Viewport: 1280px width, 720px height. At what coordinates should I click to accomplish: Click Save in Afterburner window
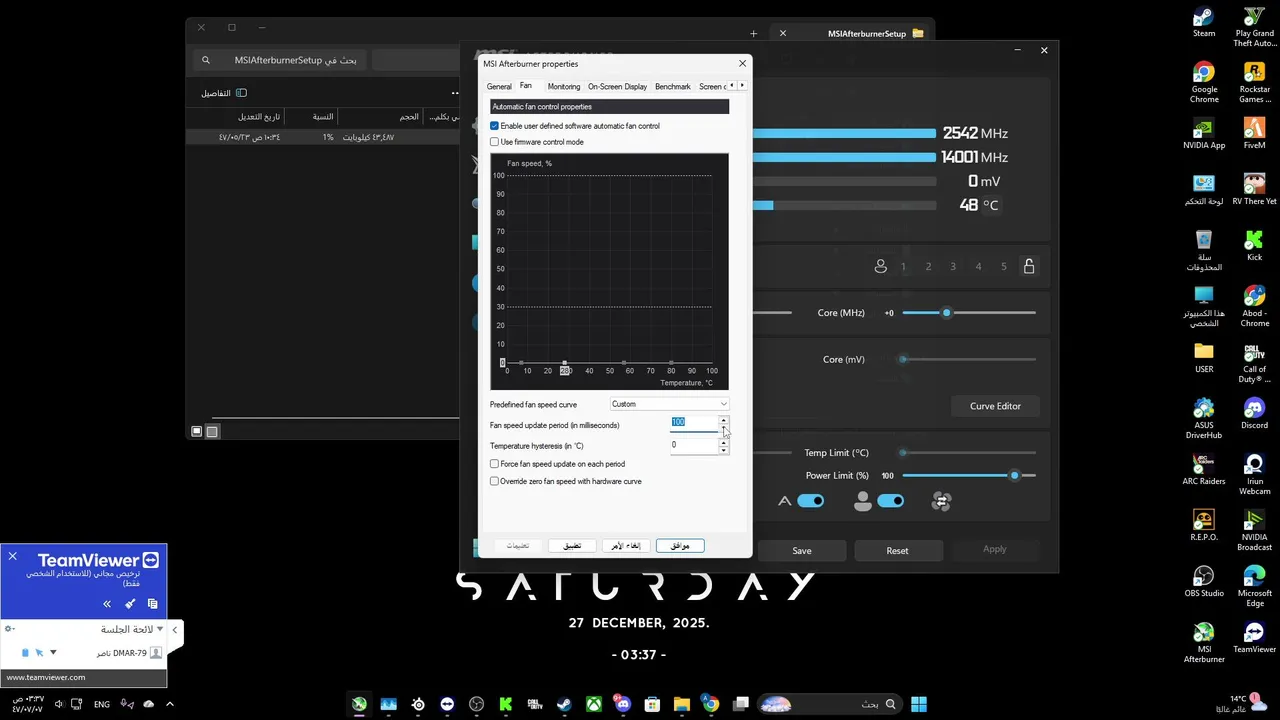click(x=802, y=550)
